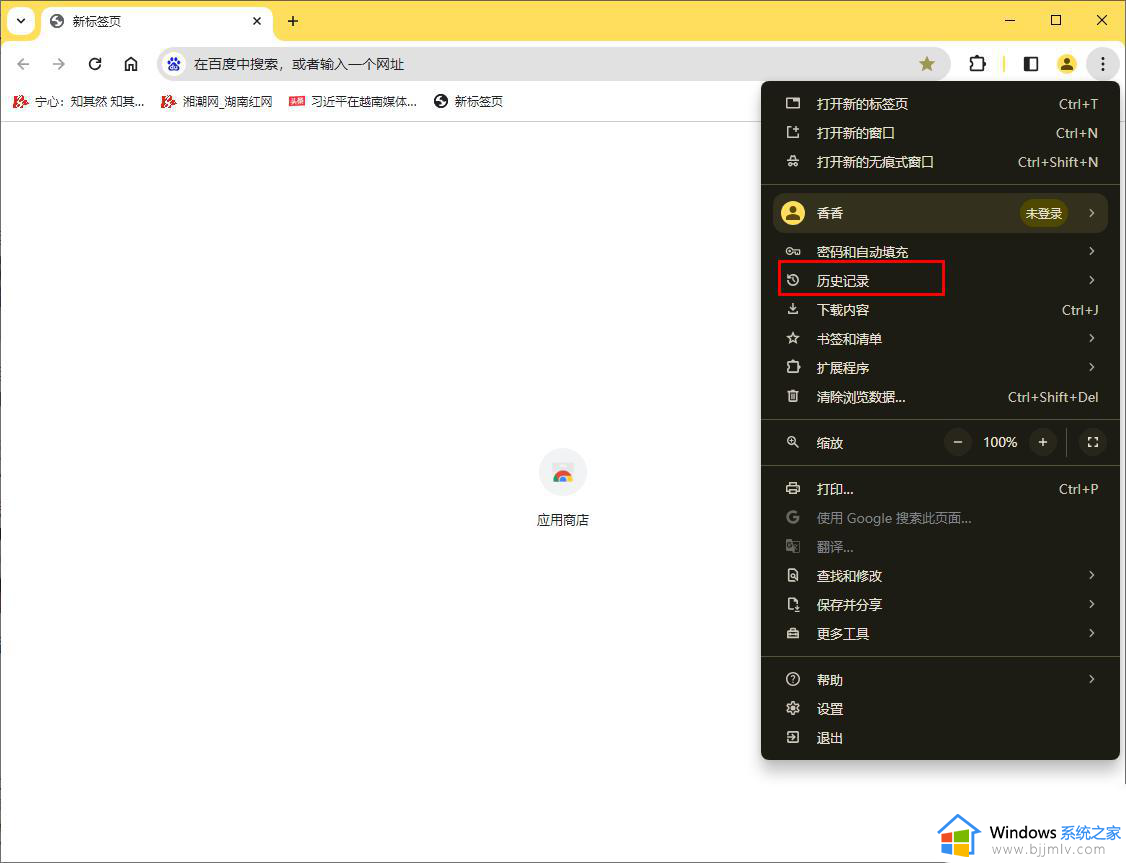Image resolution: width=1126 pixels, height=863 pixels.
Task: Open the 应用商店 shortcut tile
Action: (563, 488)
